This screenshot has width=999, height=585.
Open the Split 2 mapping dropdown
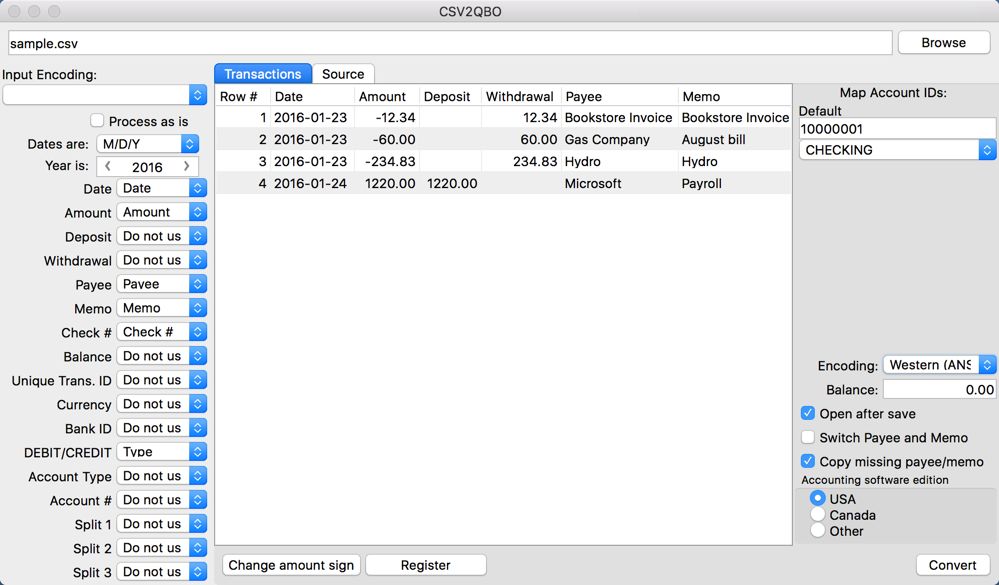tap(162, 548)
